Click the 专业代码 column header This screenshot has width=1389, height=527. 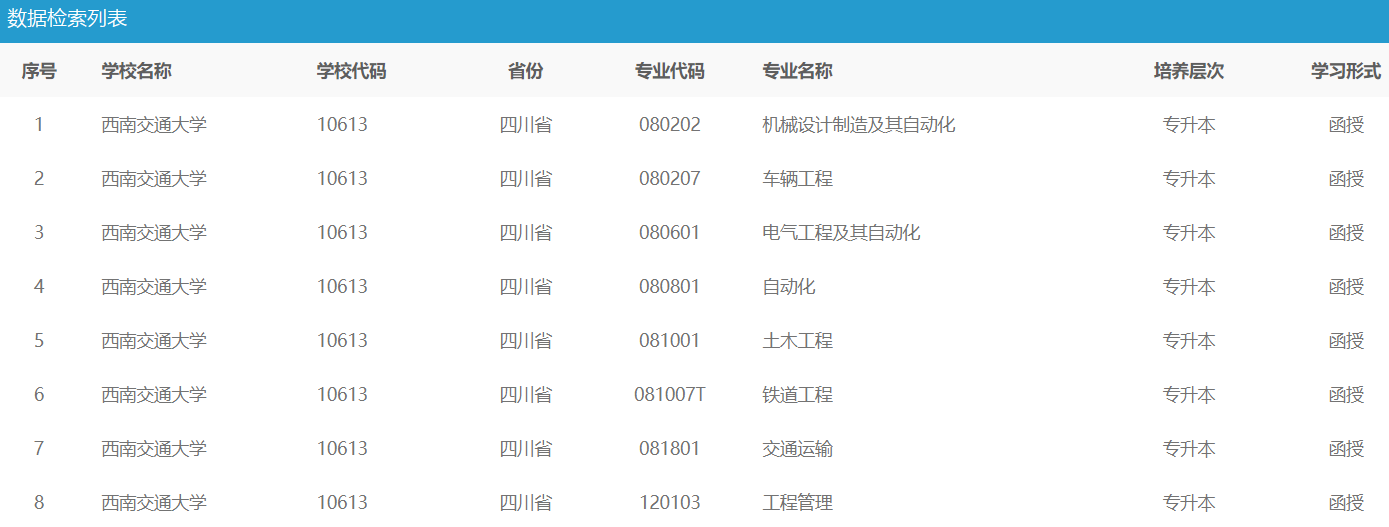[x=670, y=71]
